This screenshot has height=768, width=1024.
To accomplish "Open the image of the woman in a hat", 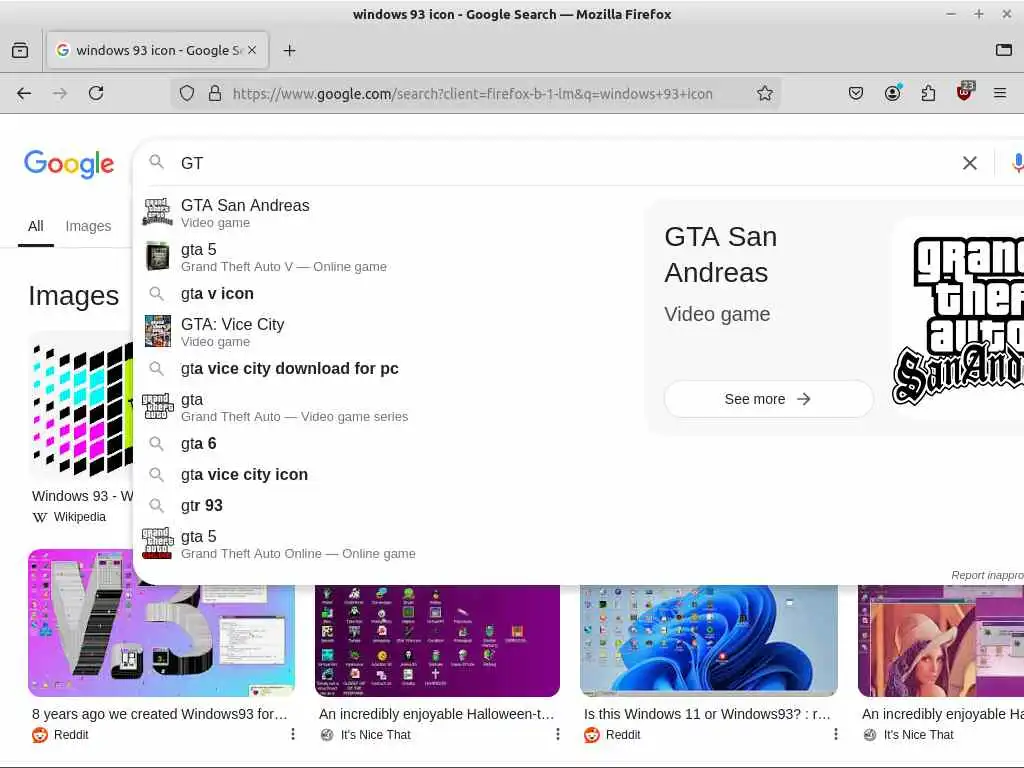I will coord(941,641).
